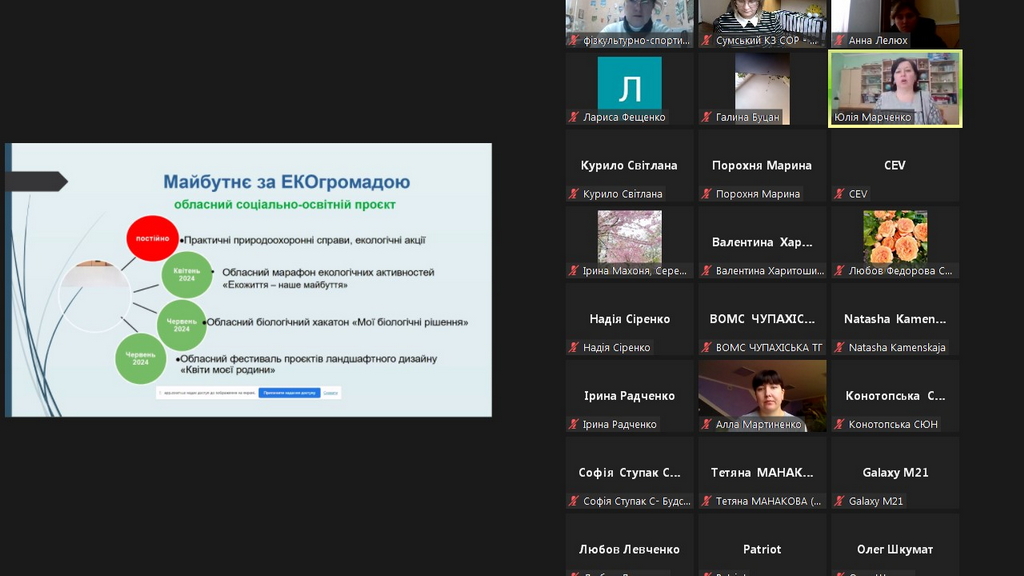This screenshot has height=576, width=1024.
Task: Click the muted mic icon beside Лариса Фещенко
Action: tap(574, 118)
